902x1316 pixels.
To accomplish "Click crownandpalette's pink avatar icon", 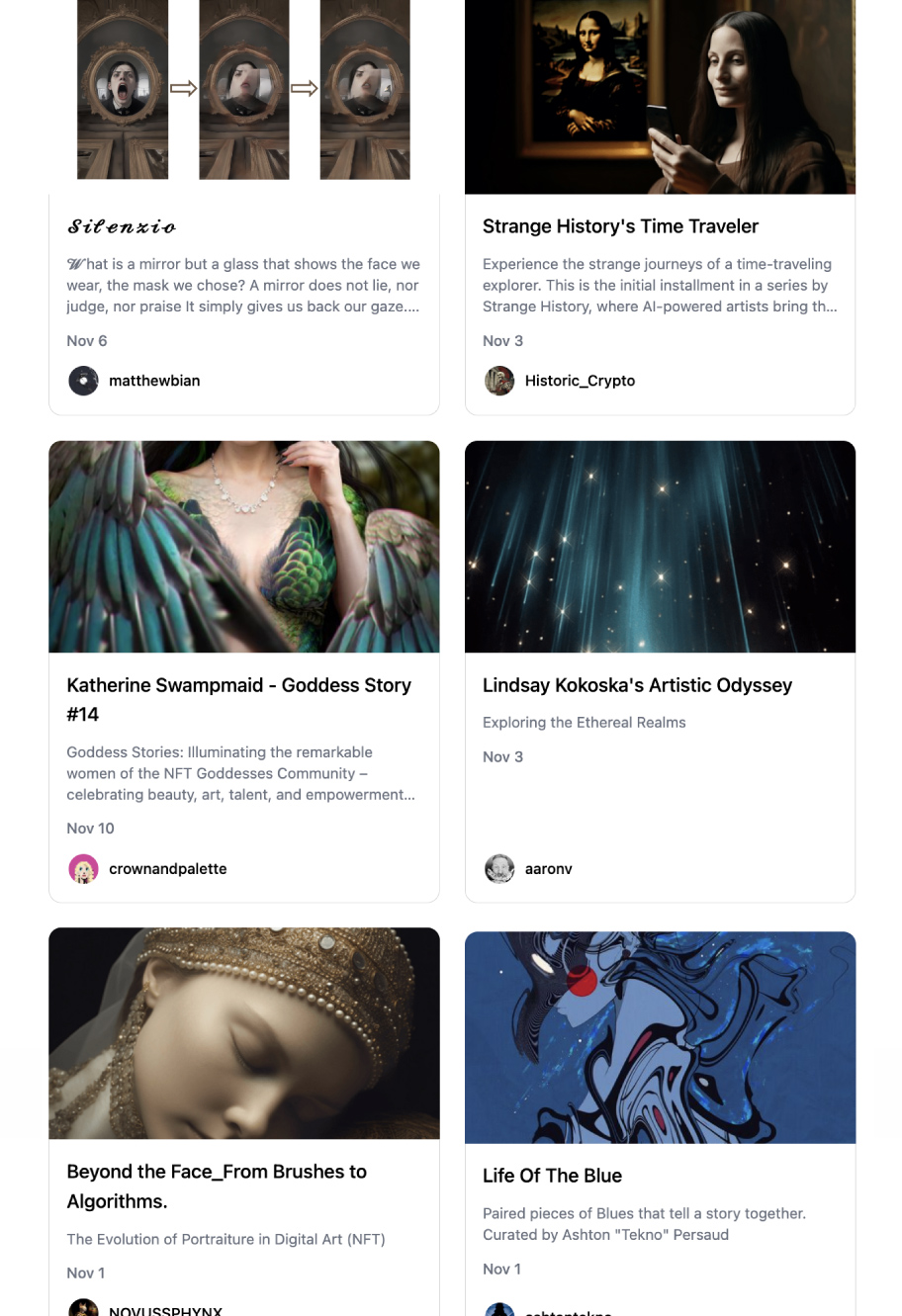I will [83, 869].
